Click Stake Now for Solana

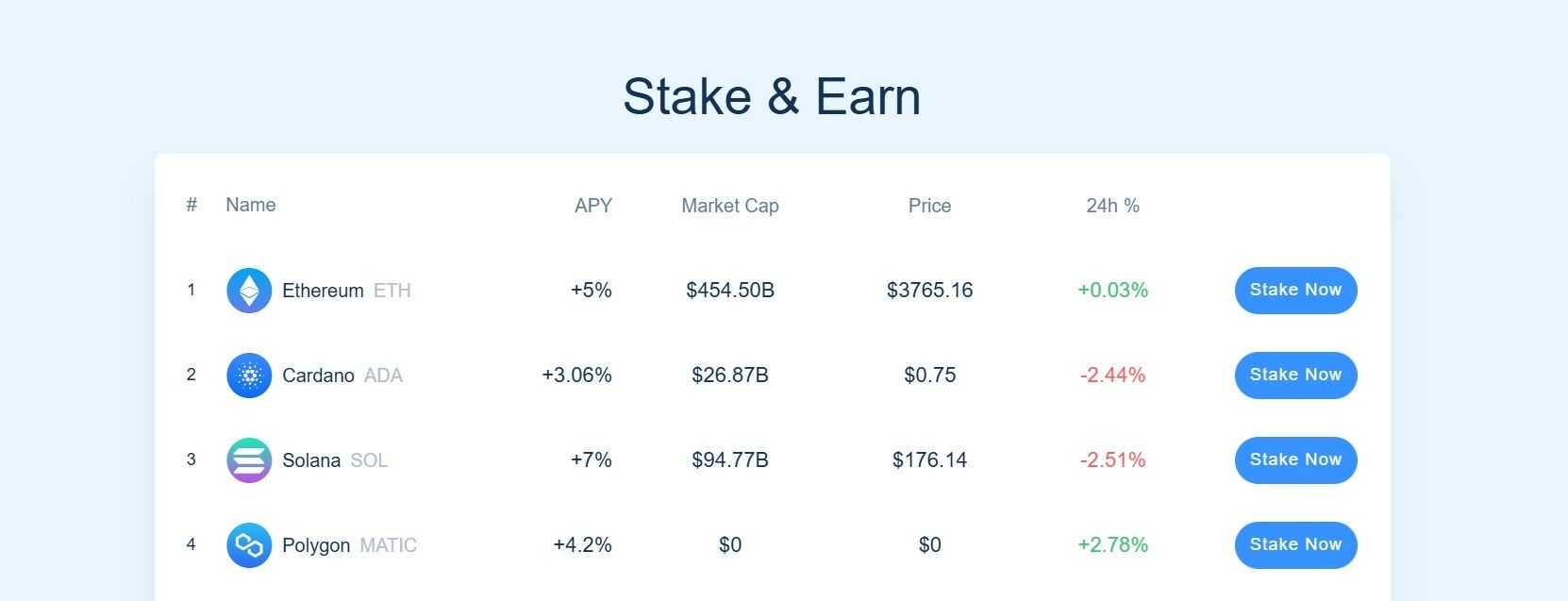pos(1294,460)
